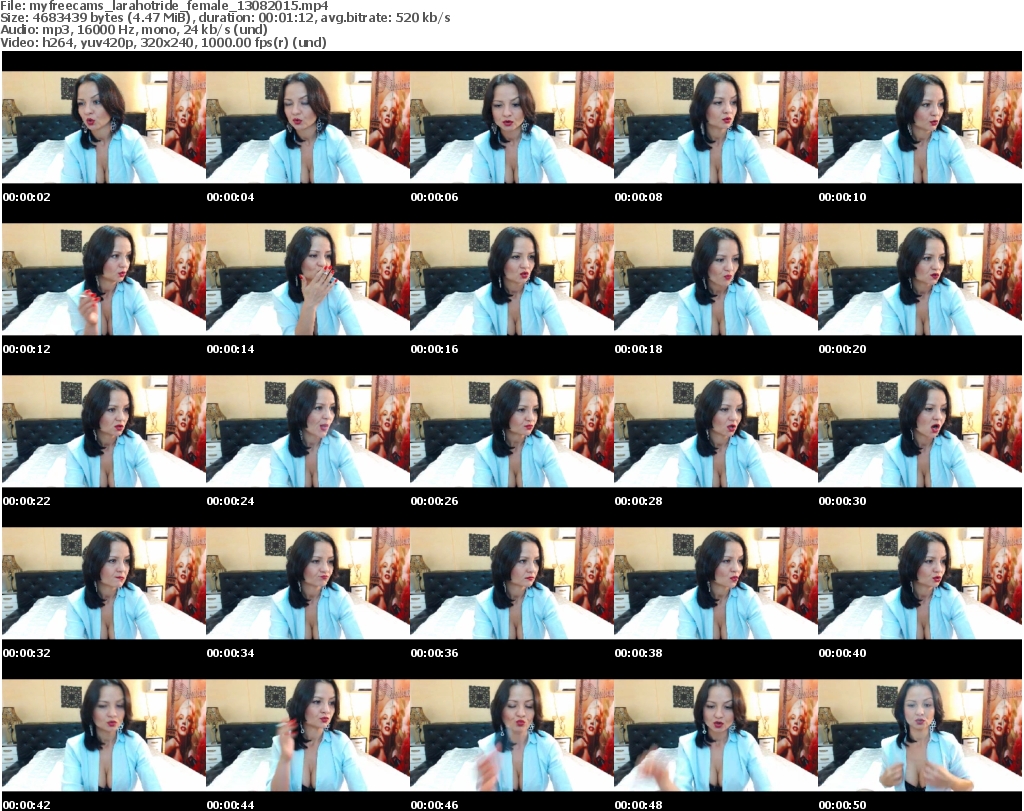Screen dimensions: 1024x811
Task: Open the frame thumbnail at 00:00:02
Action: click(x=104, y=127)
